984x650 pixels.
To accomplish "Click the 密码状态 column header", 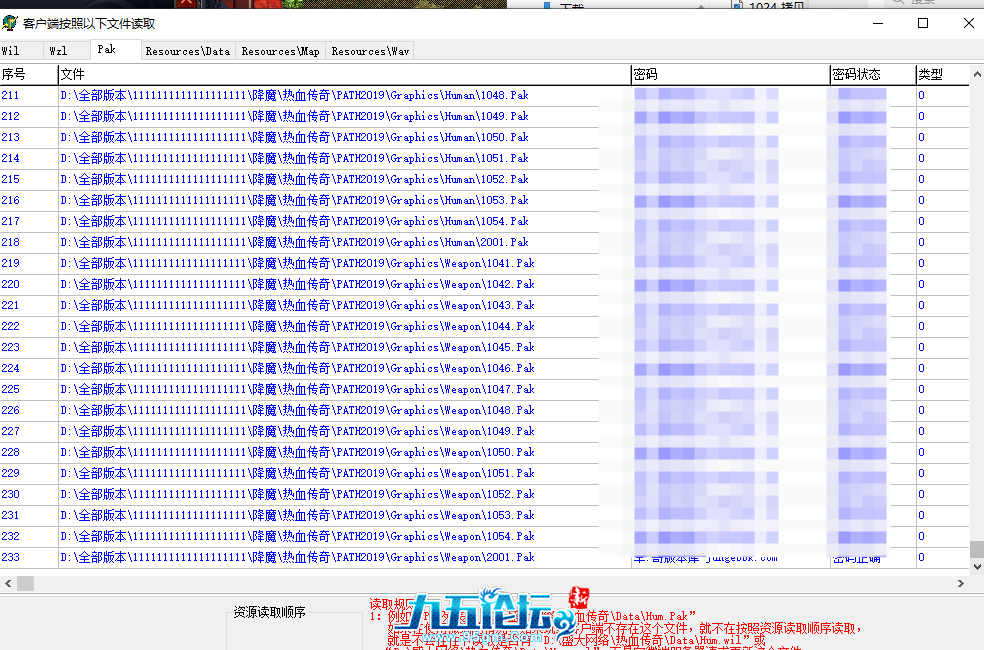I will [873, 75].
